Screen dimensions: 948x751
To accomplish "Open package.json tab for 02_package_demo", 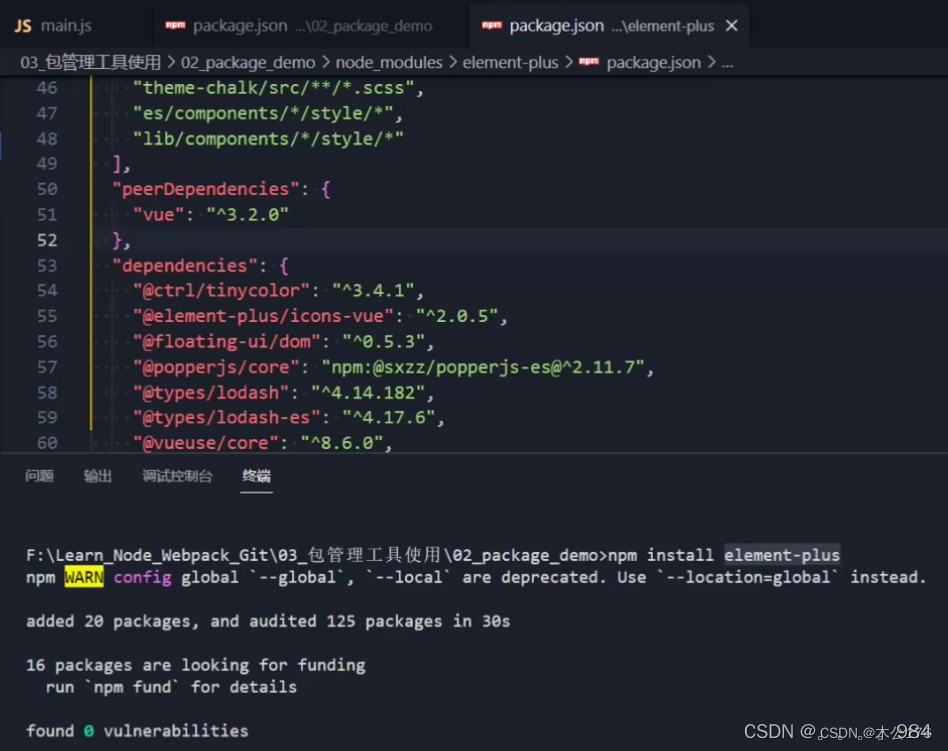I will pyautogui.click(x=311, y=26).
